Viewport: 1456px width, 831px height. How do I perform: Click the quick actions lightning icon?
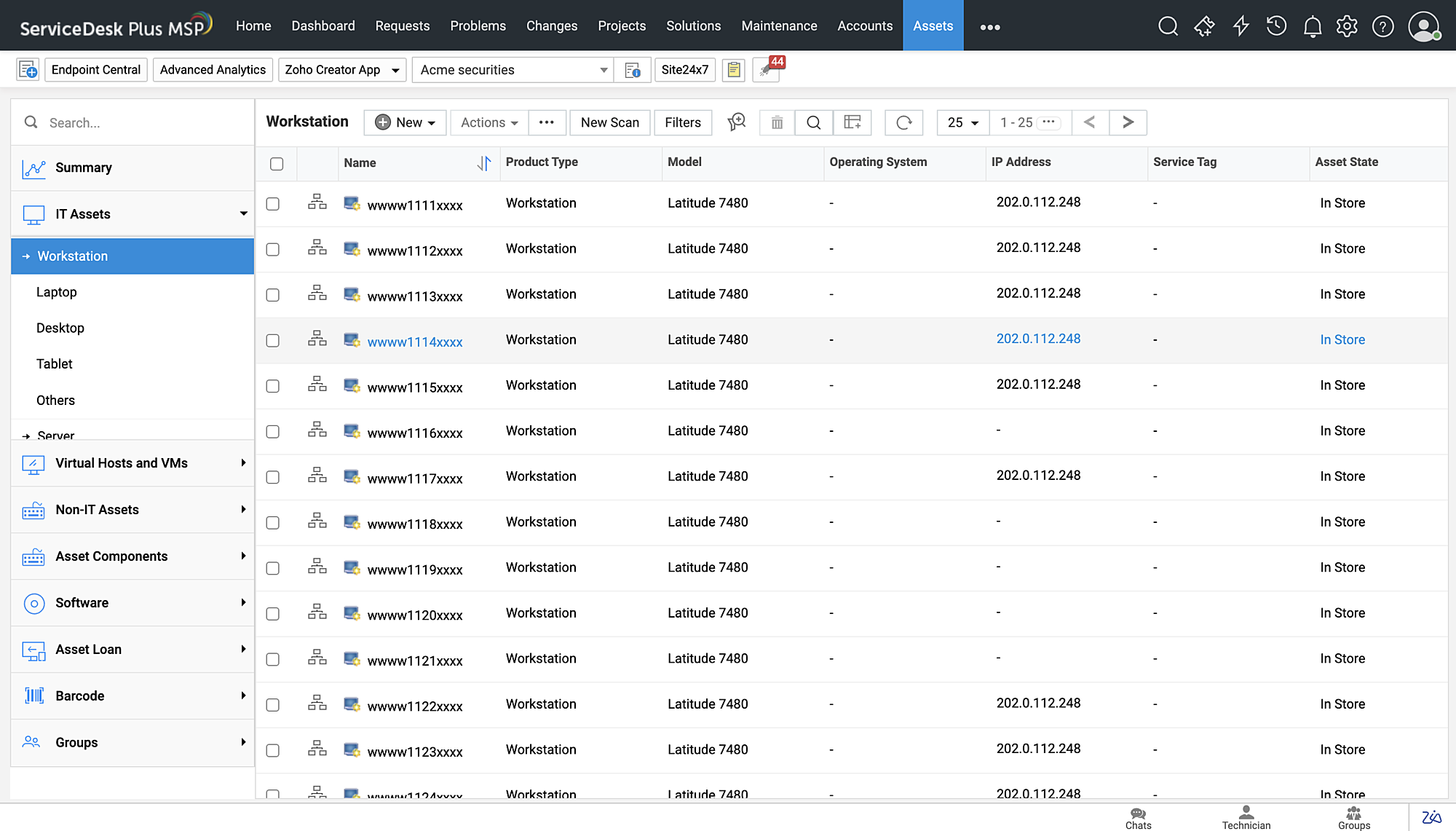click(1241, 27)
